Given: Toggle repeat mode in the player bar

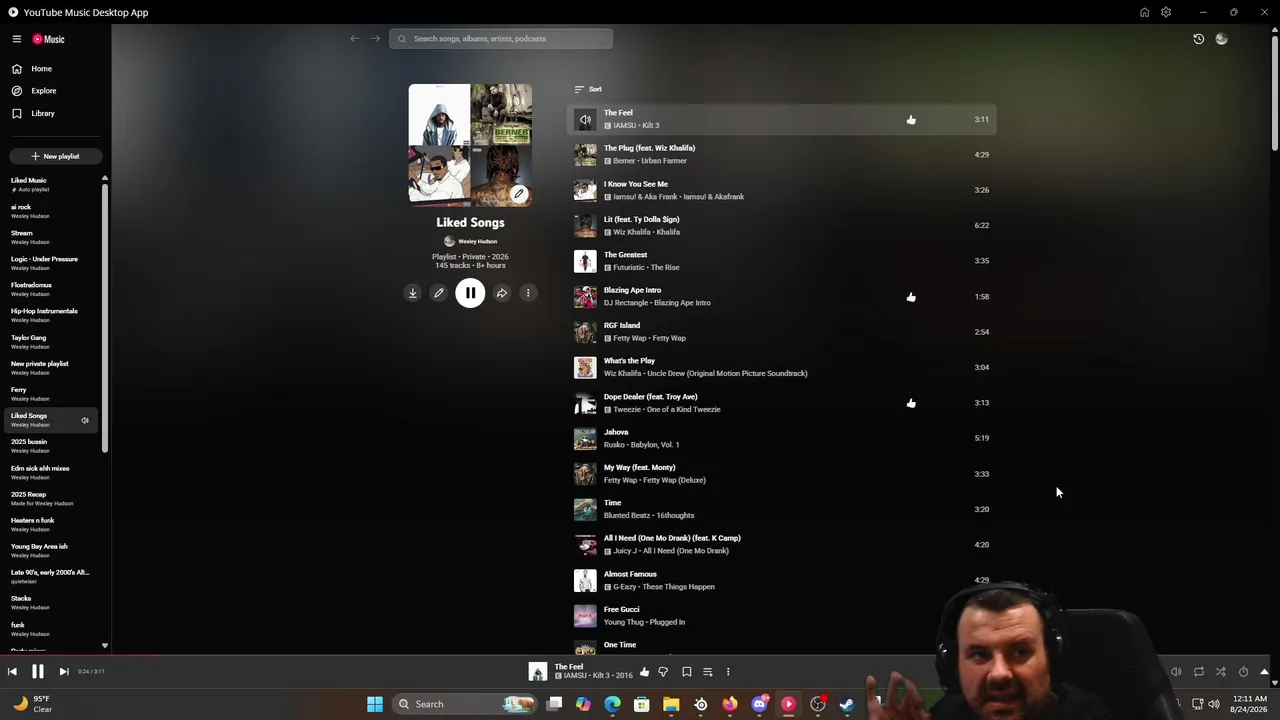Looking at the screenshot, I should (1198, 672).
